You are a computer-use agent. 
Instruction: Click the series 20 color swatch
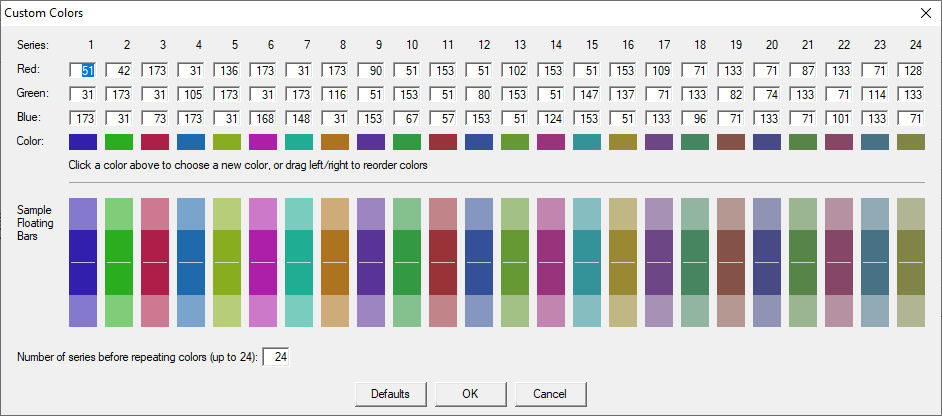(767, 142)
